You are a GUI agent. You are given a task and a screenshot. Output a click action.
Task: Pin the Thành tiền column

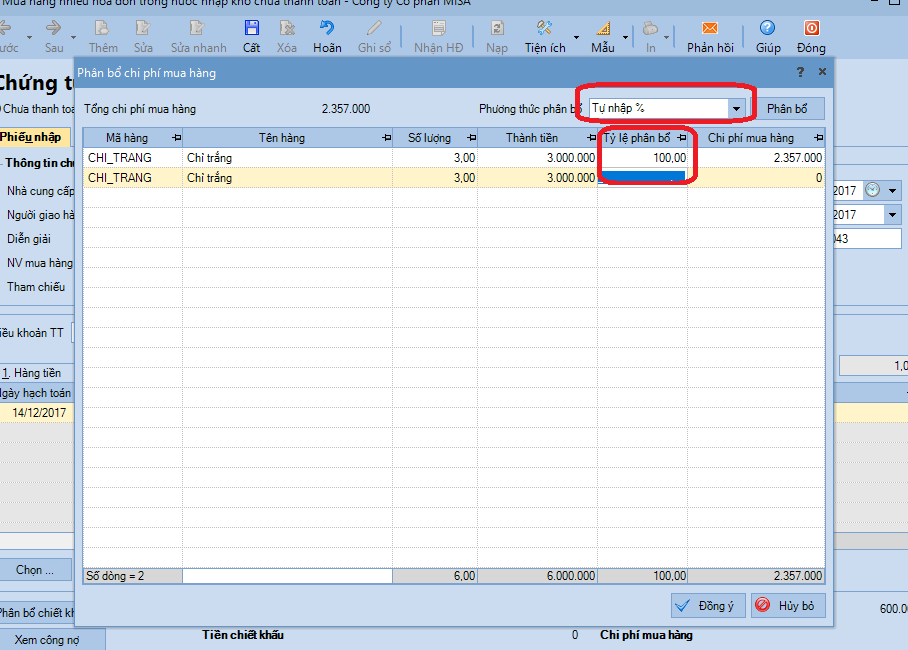click(x=591, y=138)
